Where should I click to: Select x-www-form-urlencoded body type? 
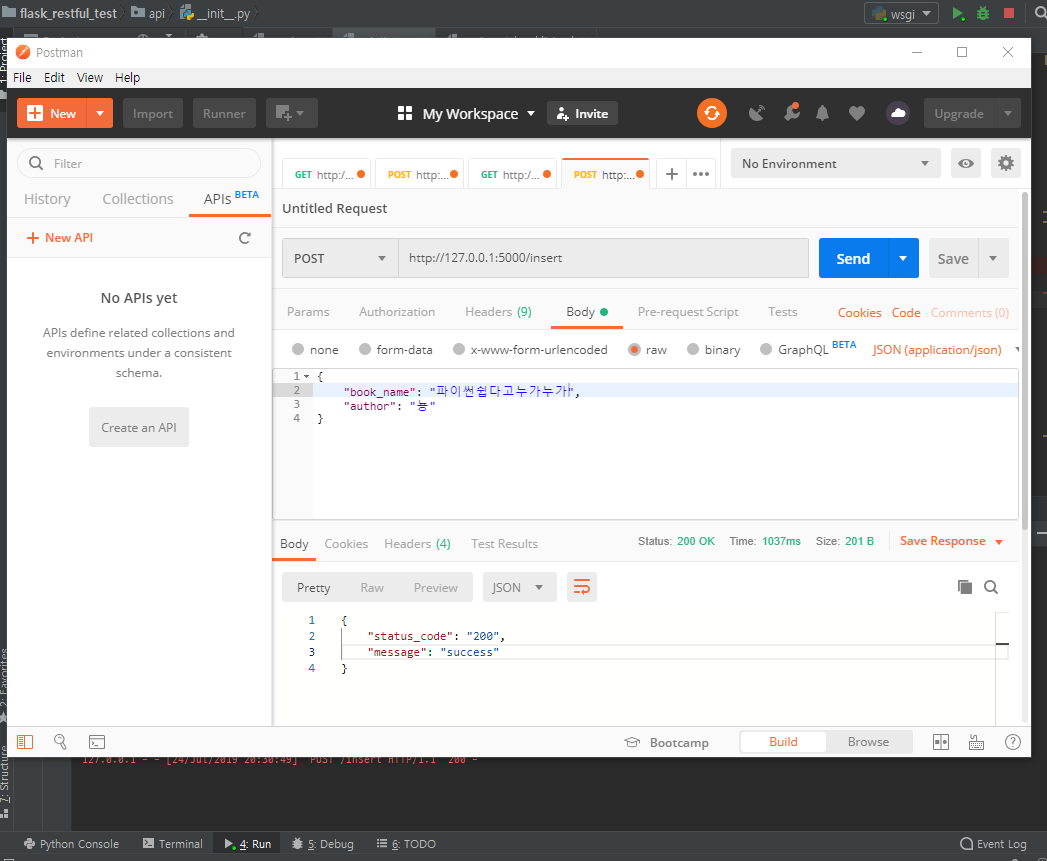click(459, 349)
